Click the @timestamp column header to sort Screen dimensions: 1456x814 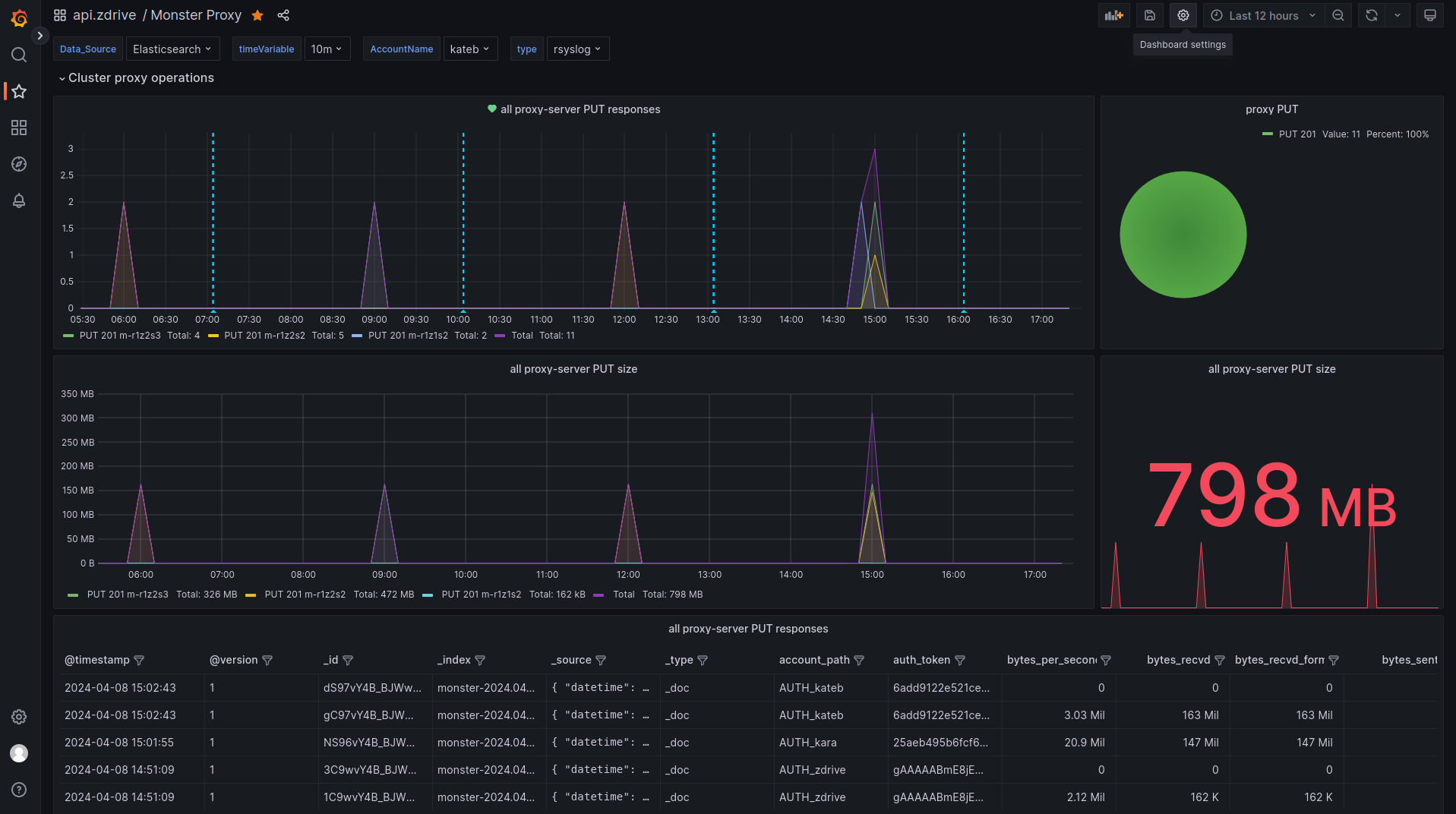pyautogui.click(x=97, y=660)
